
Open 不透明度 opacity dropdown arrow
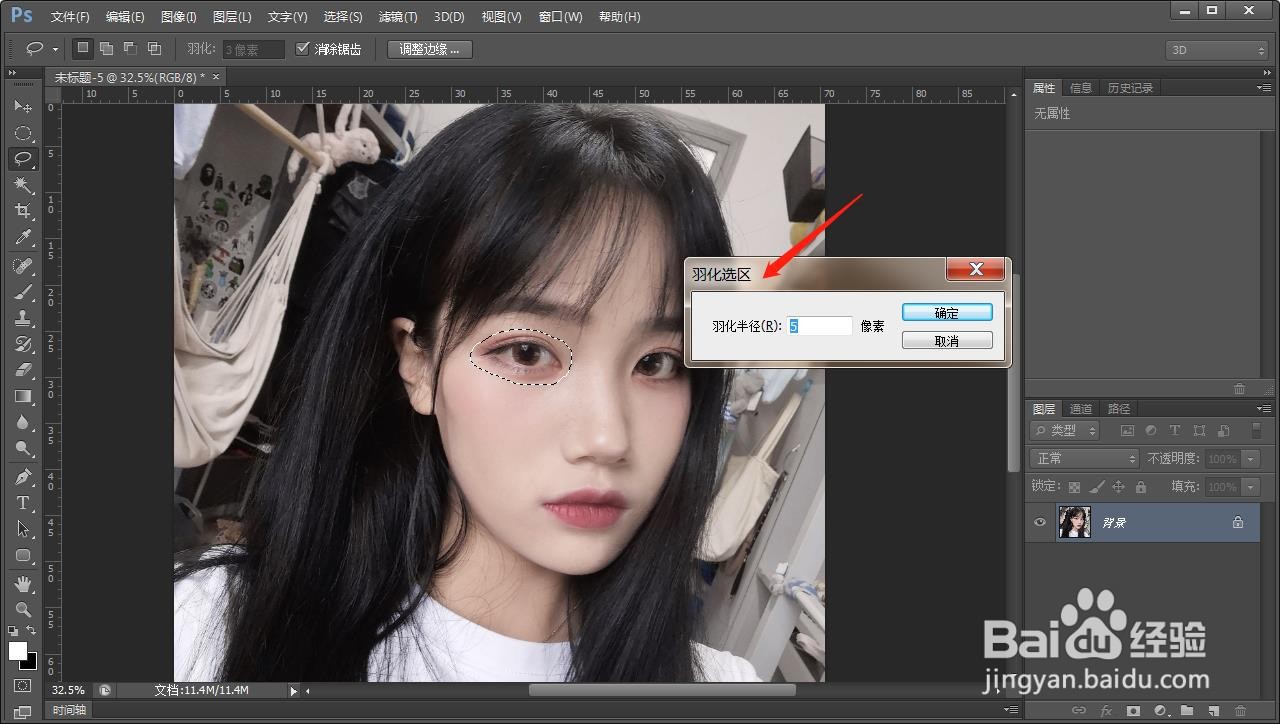(x=1251, y=459)
